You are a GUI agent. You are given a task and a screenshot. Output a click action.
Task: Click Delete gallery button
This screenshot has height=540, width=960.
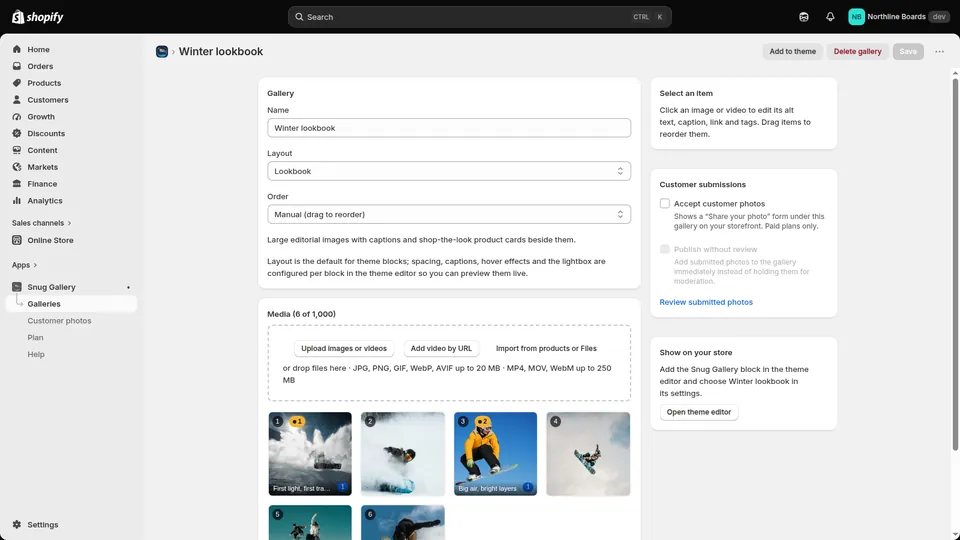tap(857, 51)
